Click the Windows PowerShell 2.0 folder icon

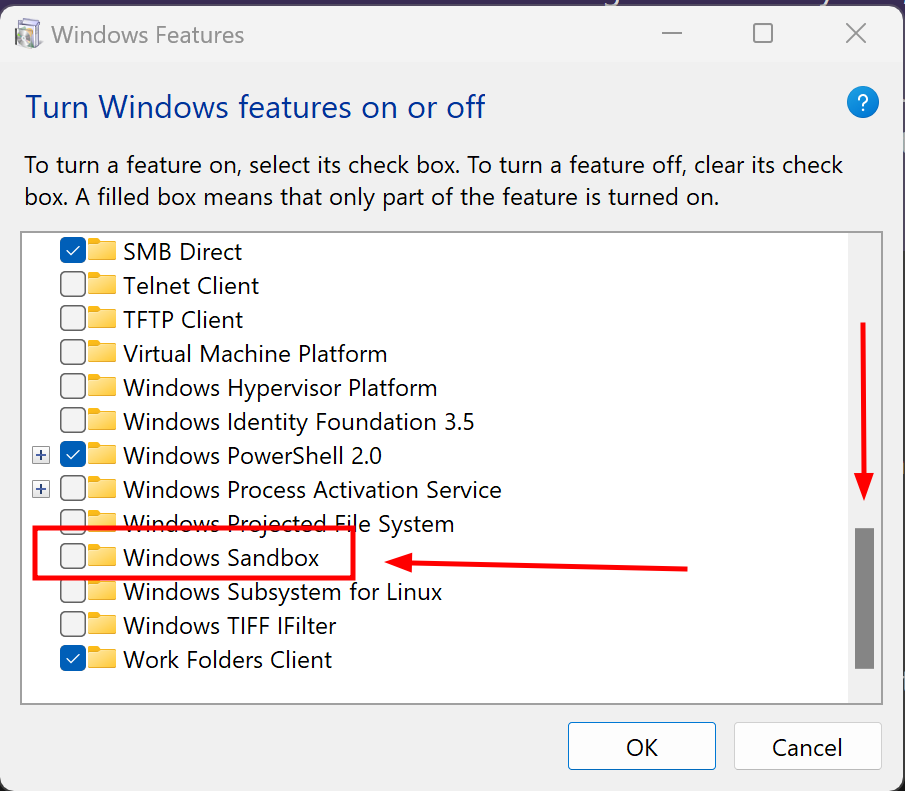pos(102,454)
